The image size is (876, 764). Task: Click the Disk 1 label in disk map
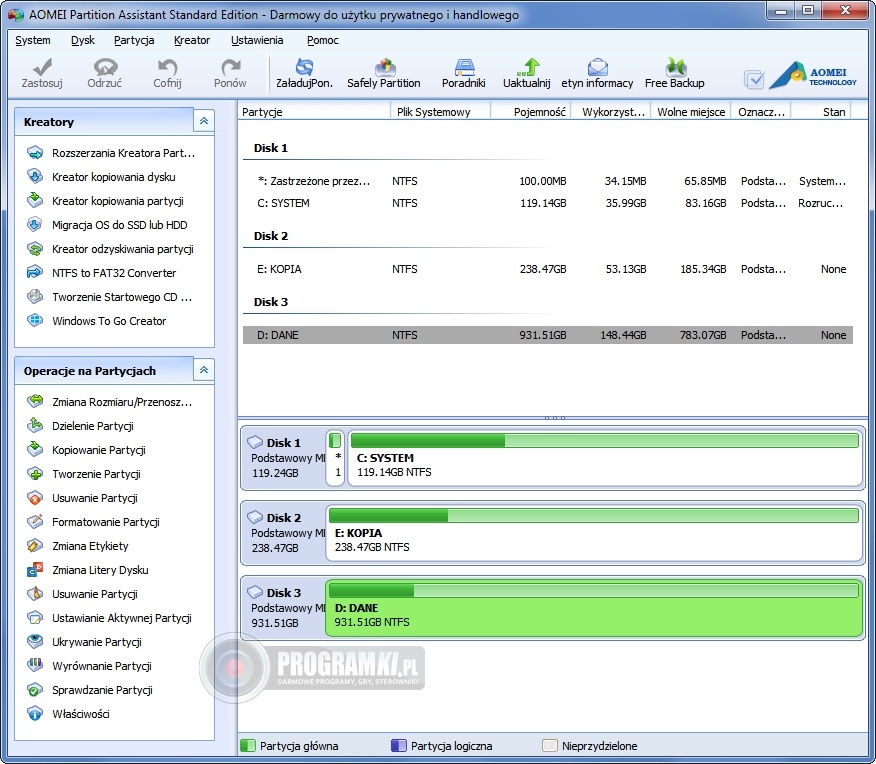click(x=283, y=442)
